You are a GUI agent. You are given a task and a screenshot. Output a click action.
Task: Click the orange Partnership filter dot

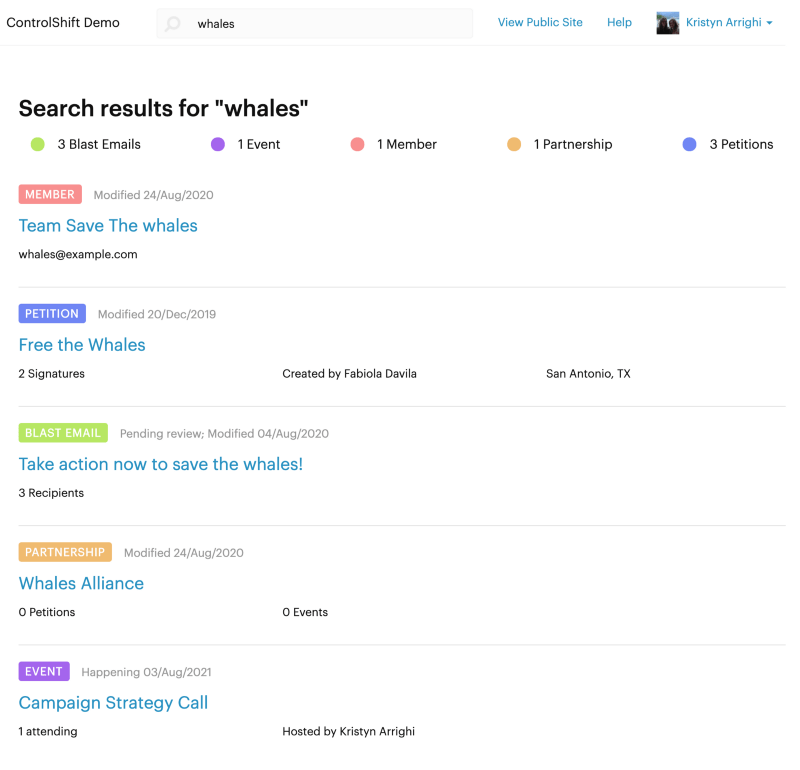click(514, 144)
